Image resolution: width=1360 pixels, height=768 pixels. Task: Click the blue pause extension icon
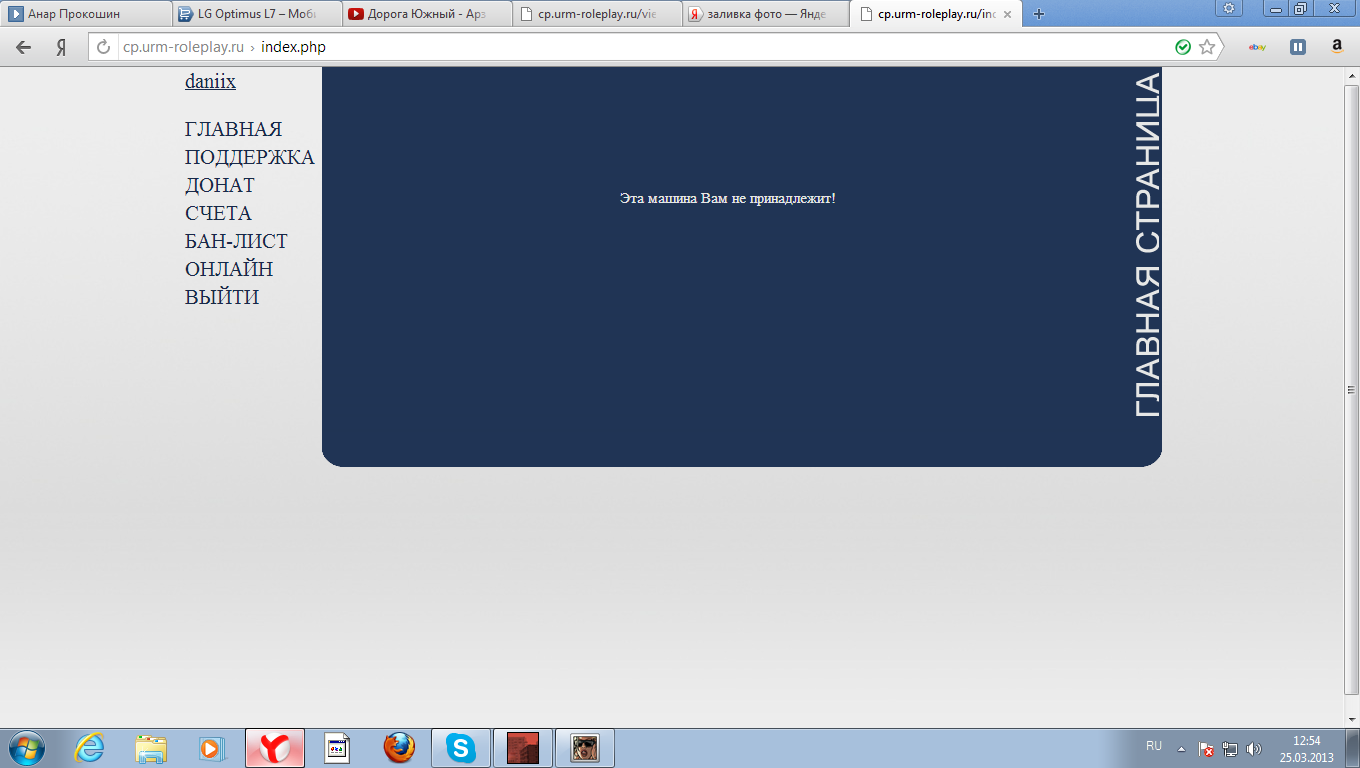(x=1298, y=47)
